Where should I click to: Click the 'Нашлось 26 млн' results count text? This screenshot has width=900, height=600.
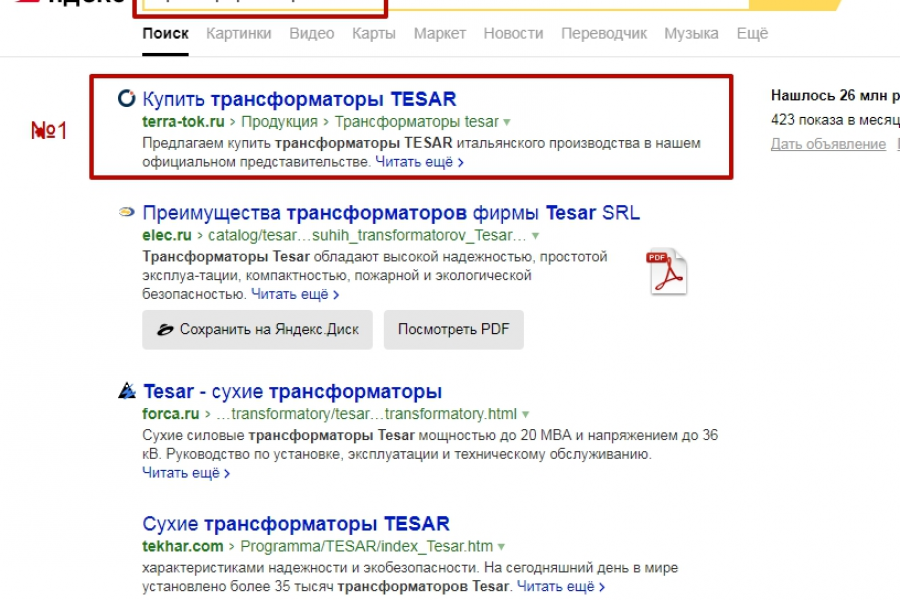(x=835, y=95)
